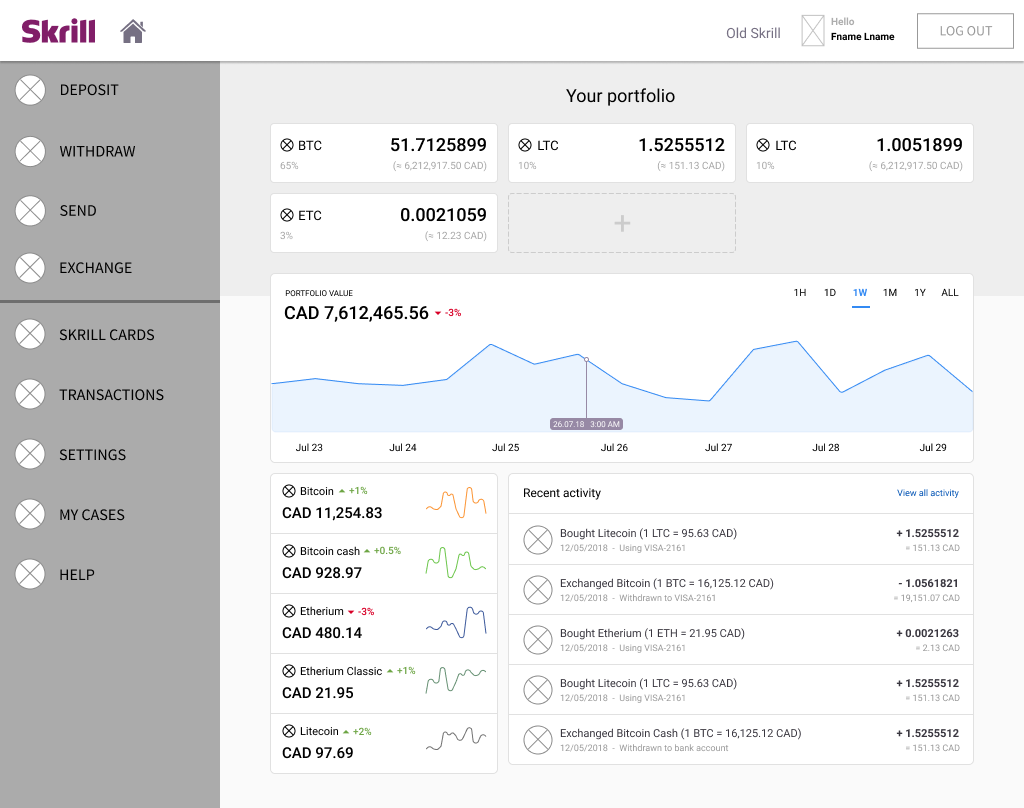Click the CAD 11,254.83 Bitcoin price
1024x808 pixels.
332,513
